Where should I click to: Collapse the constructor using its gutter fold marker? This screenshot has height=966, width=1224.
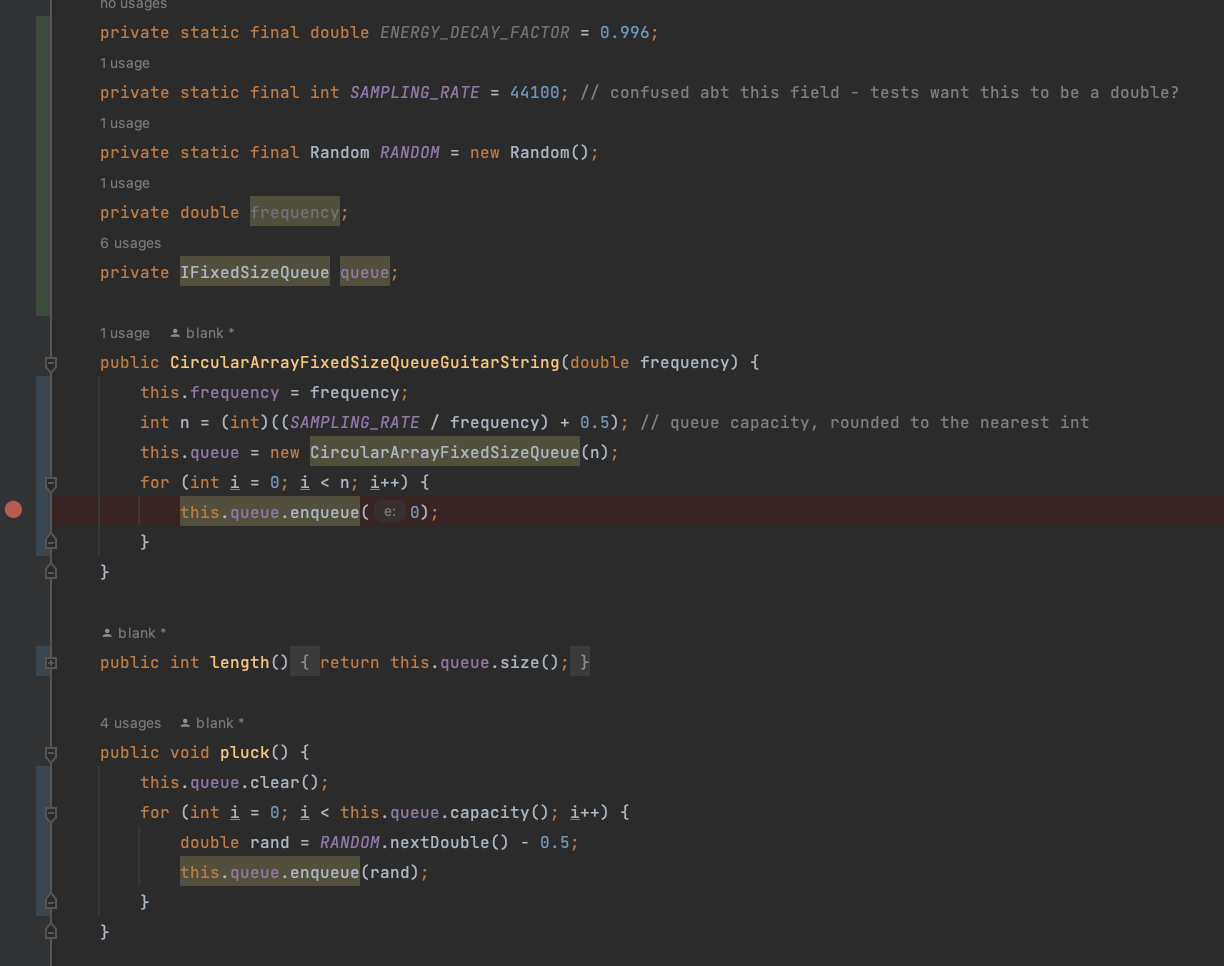[x=51, y=363]
